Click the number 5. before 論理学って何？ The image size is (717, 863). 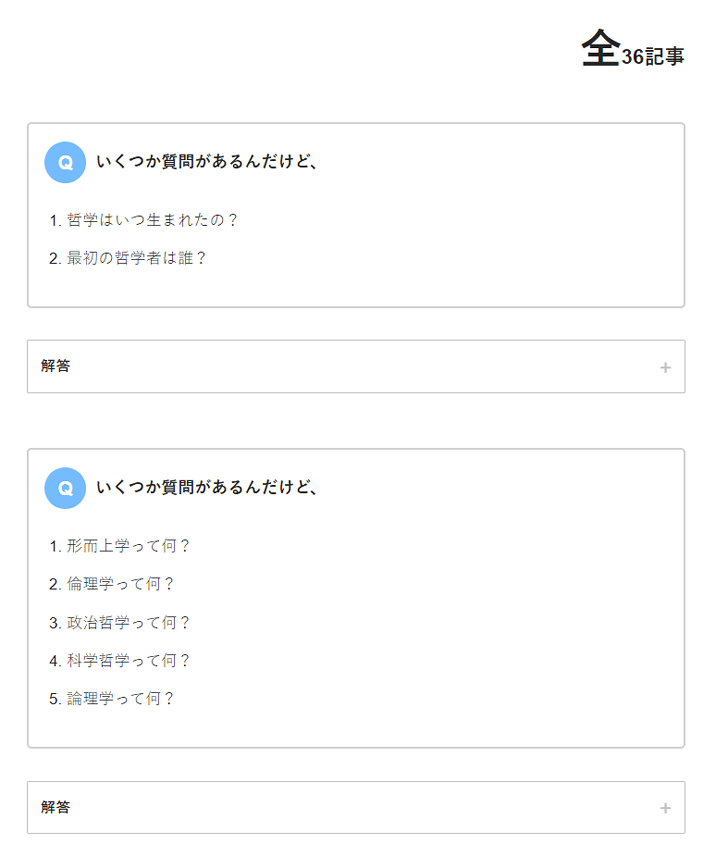pyautogui.click(x=55, y=698)
